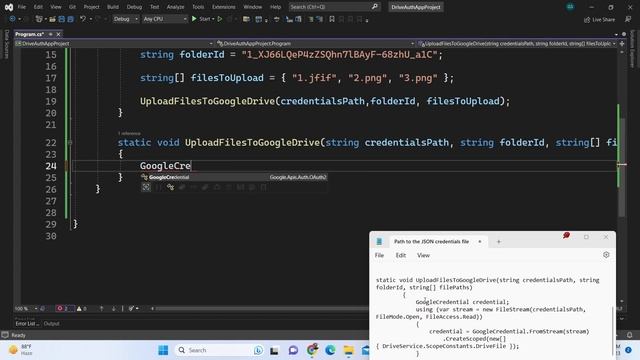Open the File menu
Viewport: 640px width, 360px height.
[x=22, y=7]
